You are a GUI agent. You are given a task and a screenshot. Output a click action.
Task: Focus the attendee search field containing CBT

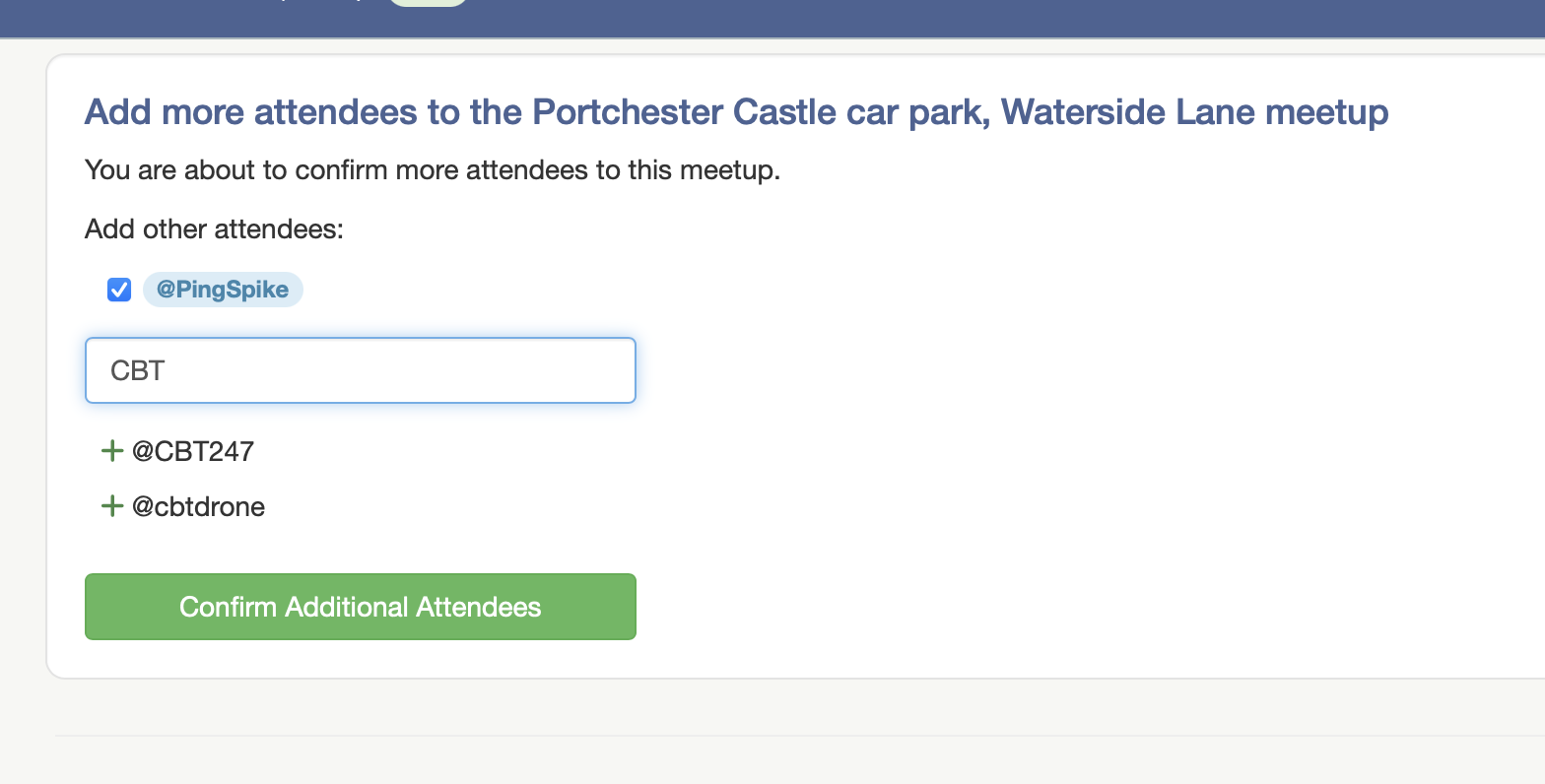click(361, 370)
